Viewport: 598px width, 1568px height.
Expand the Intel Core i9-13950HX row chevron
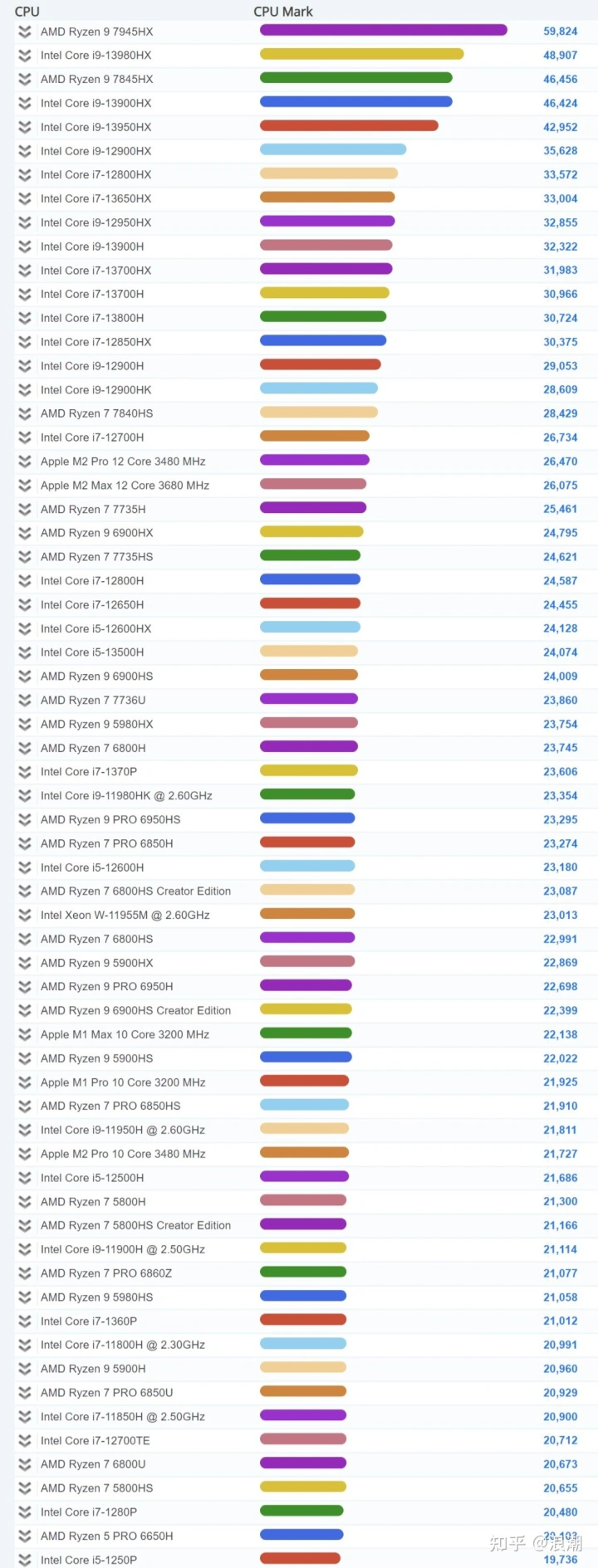25,127
